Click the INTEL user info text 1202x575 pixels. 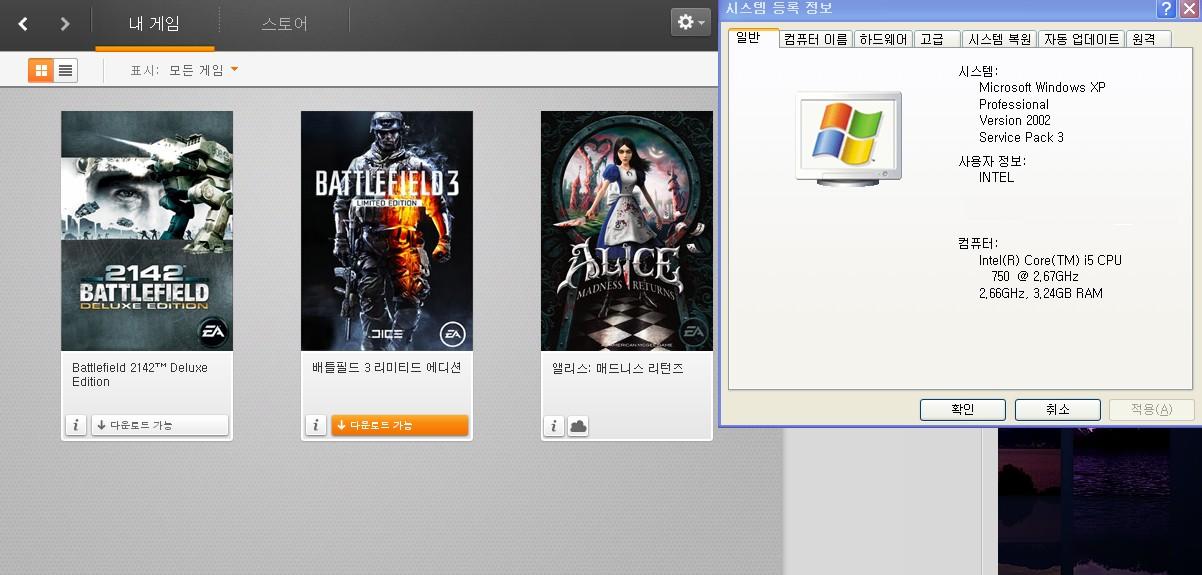[996, 177]
